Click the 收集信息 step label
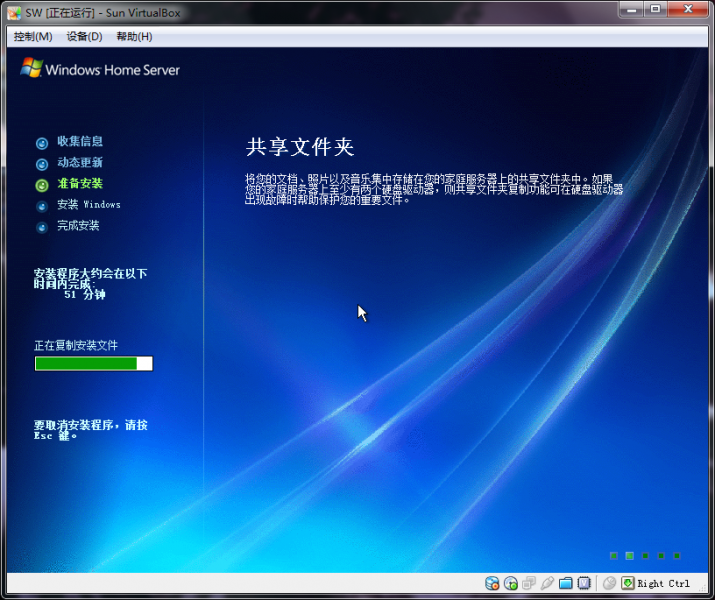The height and width of the screenshot is (600, 715). (80, 141)
